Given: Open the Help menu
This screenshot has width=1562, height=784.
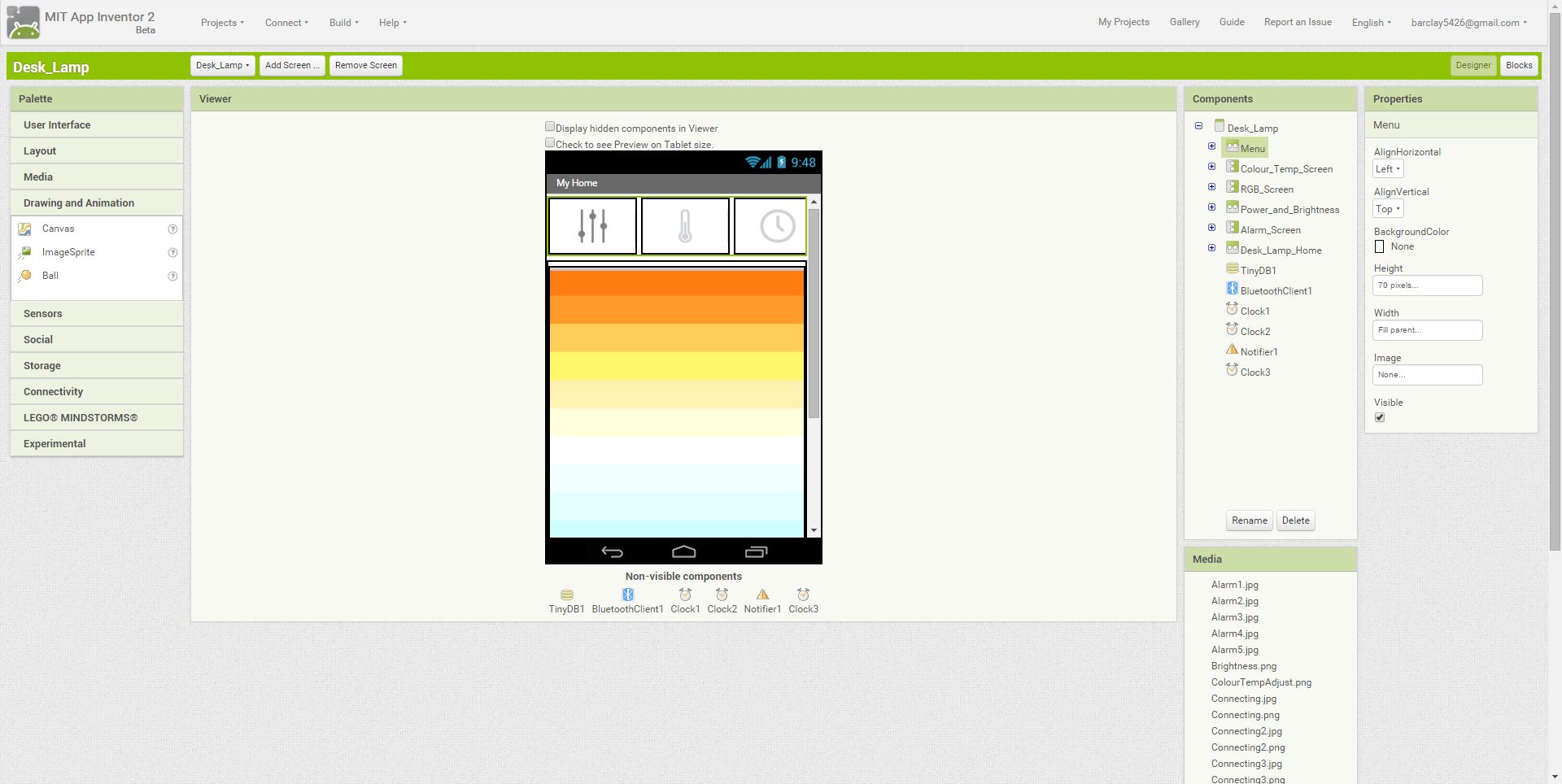Looking at the screenshot, I should pos(392,23).
